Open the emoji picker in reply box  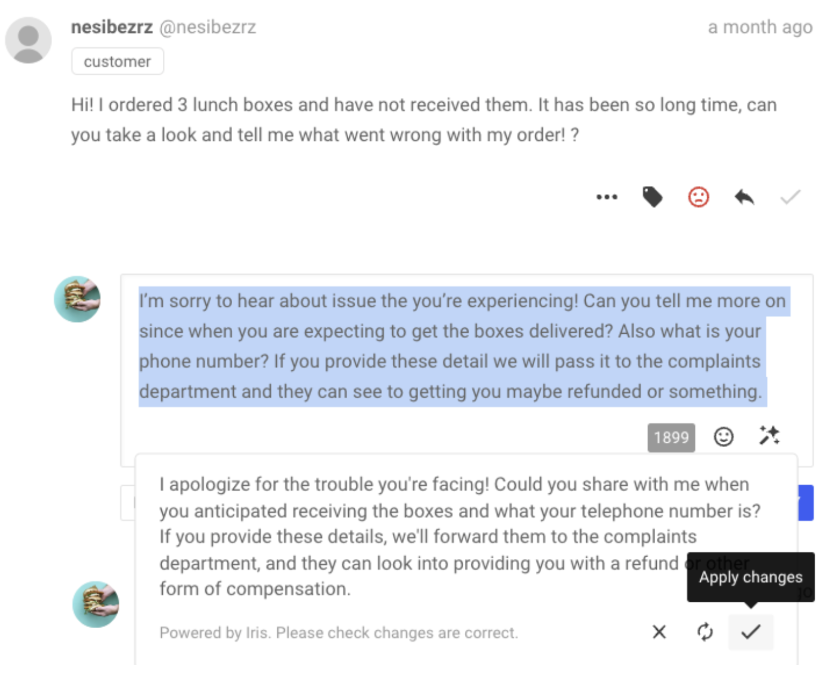(723, 436)
